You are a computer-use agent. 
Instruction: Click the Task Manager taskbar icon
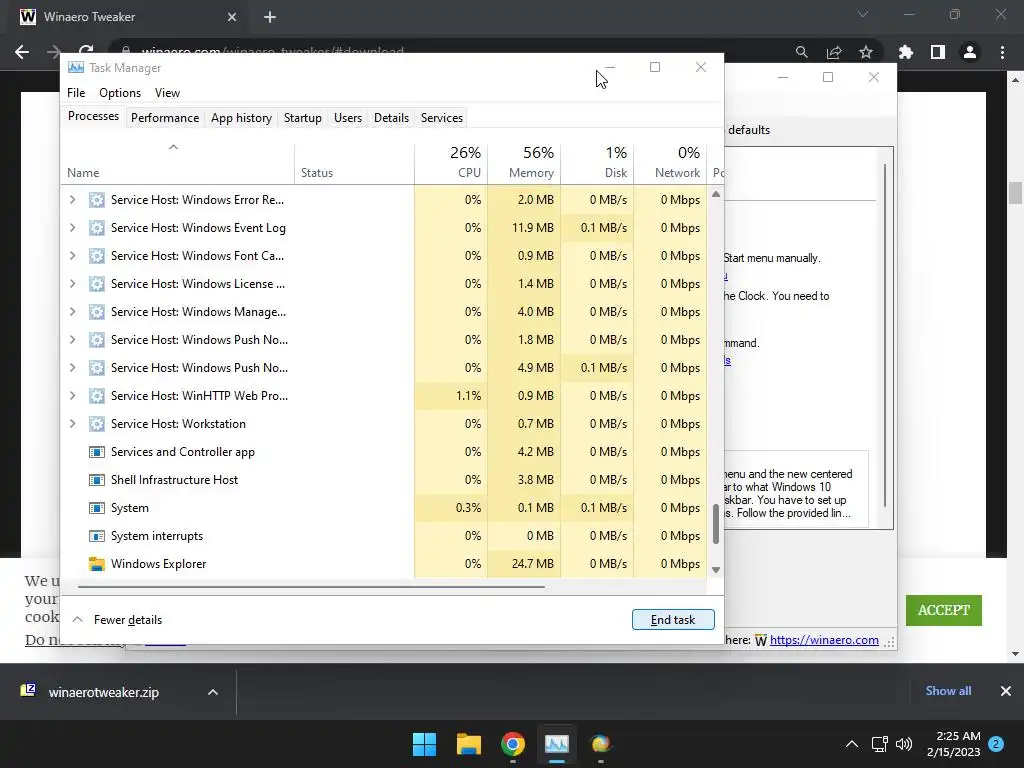click(557, 744)
